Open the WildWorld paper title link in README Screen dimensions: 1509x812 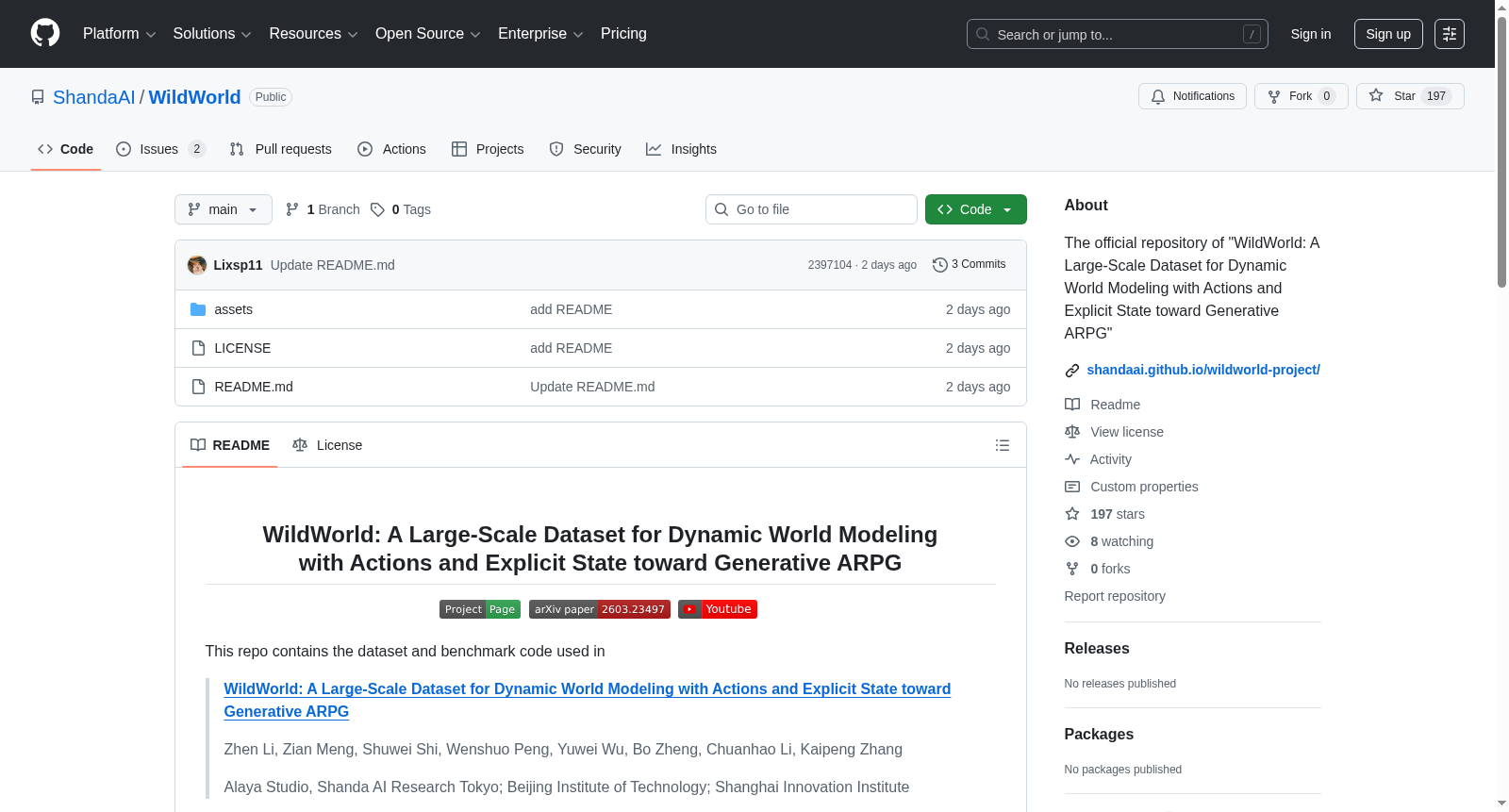click(588, 701)
